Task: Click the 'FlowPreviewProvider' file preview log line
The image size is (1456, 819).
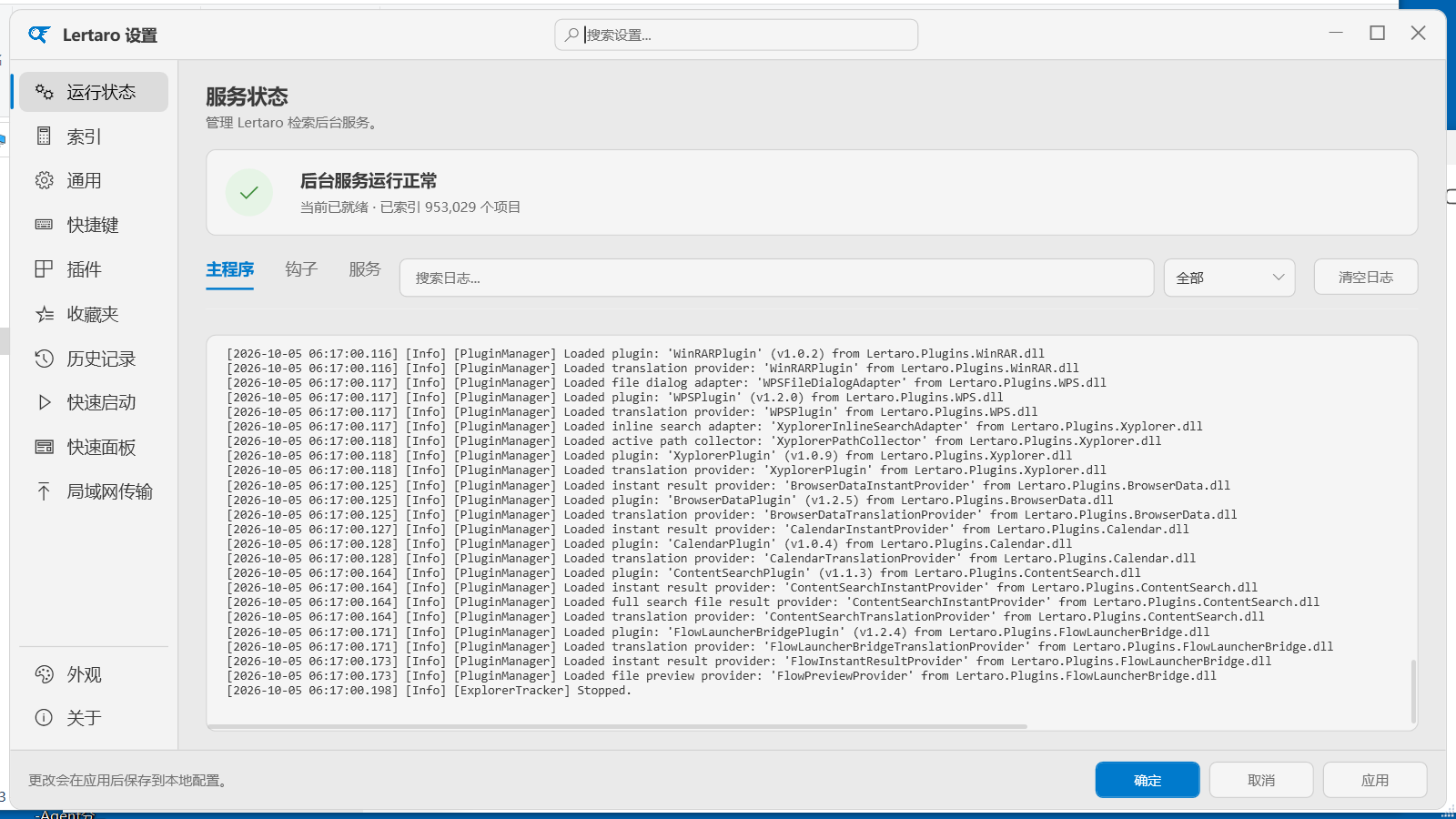Action: click(722, 676)
